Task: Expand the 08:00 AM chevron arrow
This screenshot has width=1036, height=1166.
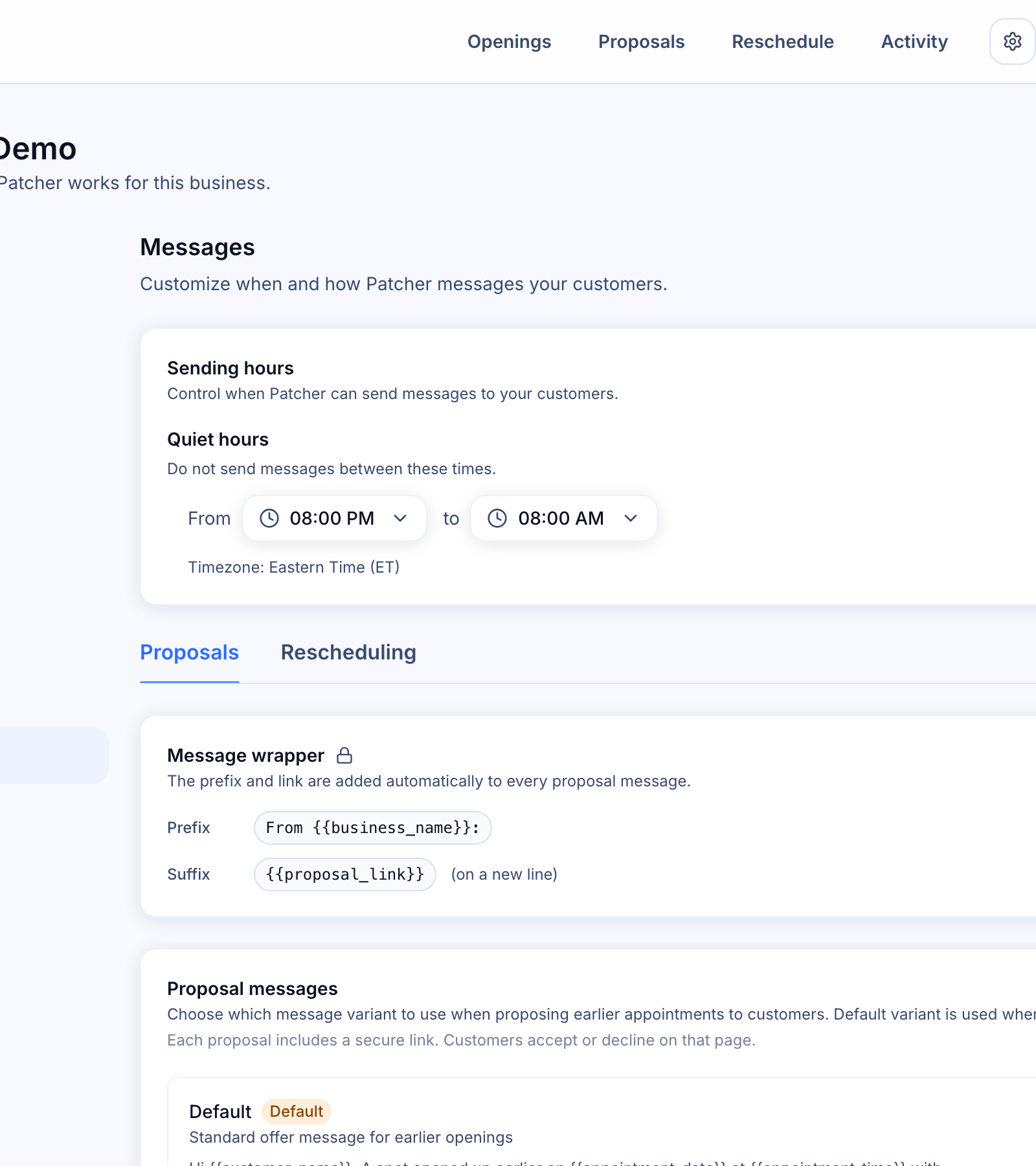Action: click(x=631, y=518)
